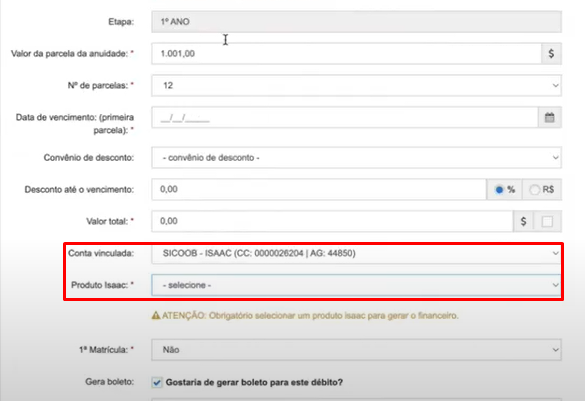Screen dimensions: 585x401
Task: Click the Etapa 1º ANO field
Action: [356, 22]
